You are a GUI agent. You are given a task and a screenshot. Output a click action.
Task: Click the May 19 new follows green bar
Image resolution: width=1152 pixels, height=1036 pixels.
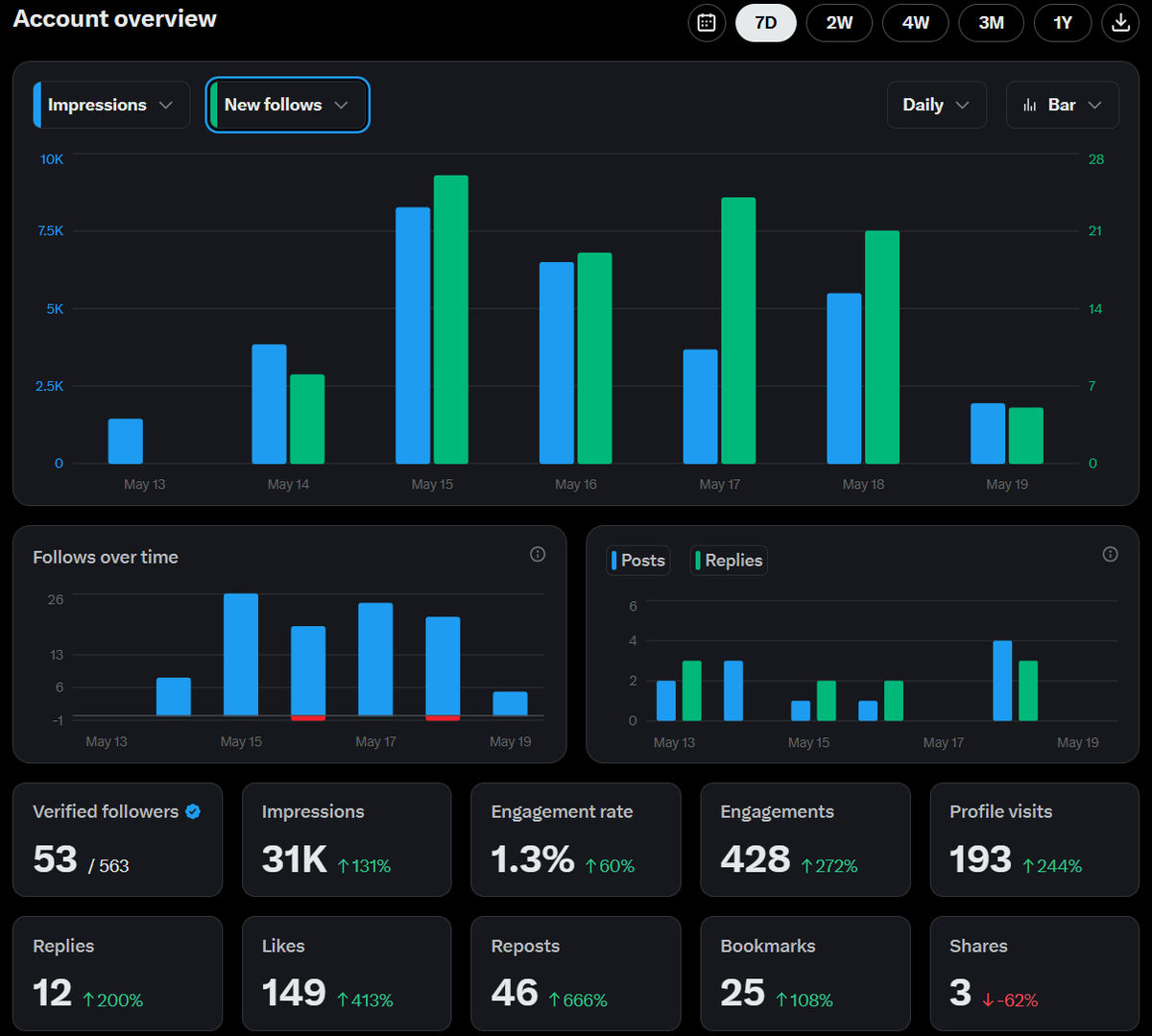click(1026, 436)
